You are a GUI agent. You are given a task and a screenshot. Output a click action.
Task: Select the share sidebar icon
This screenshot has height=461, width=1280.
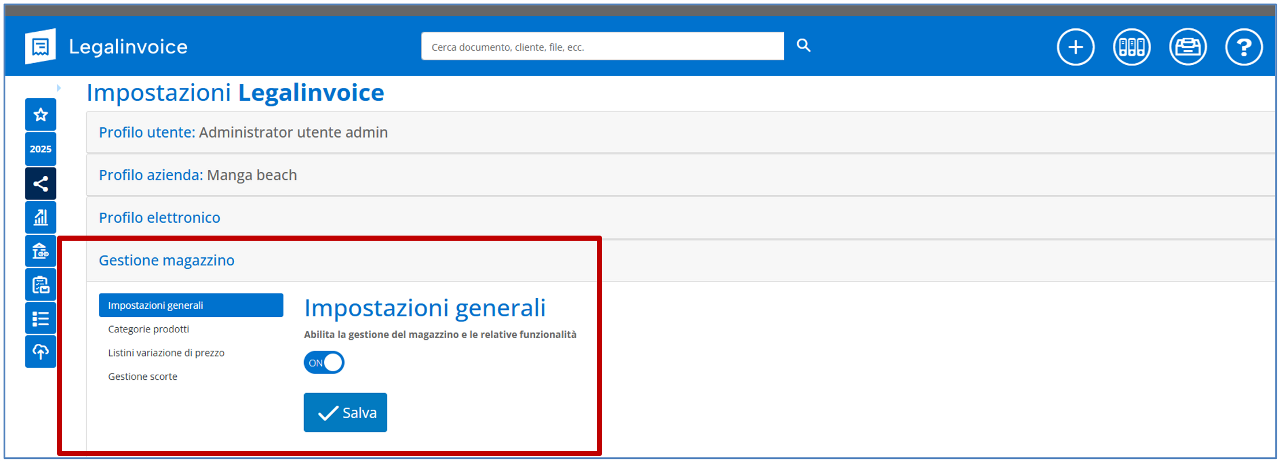[x=41, y=183]
